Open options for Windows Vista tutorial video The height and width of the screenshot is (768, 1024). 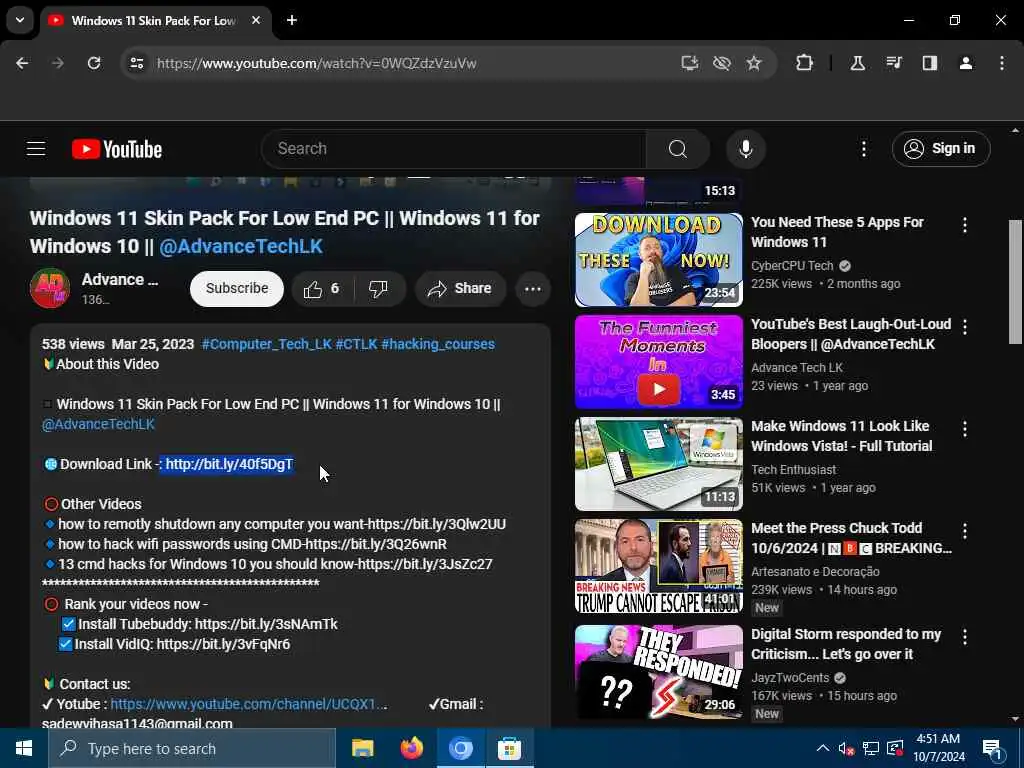965,429
